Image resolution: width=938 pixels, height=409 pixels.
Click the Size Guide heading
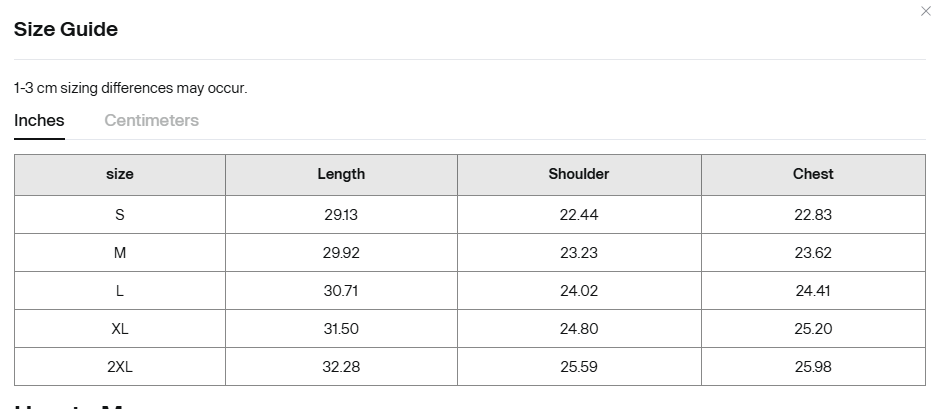tap(66, 29)
